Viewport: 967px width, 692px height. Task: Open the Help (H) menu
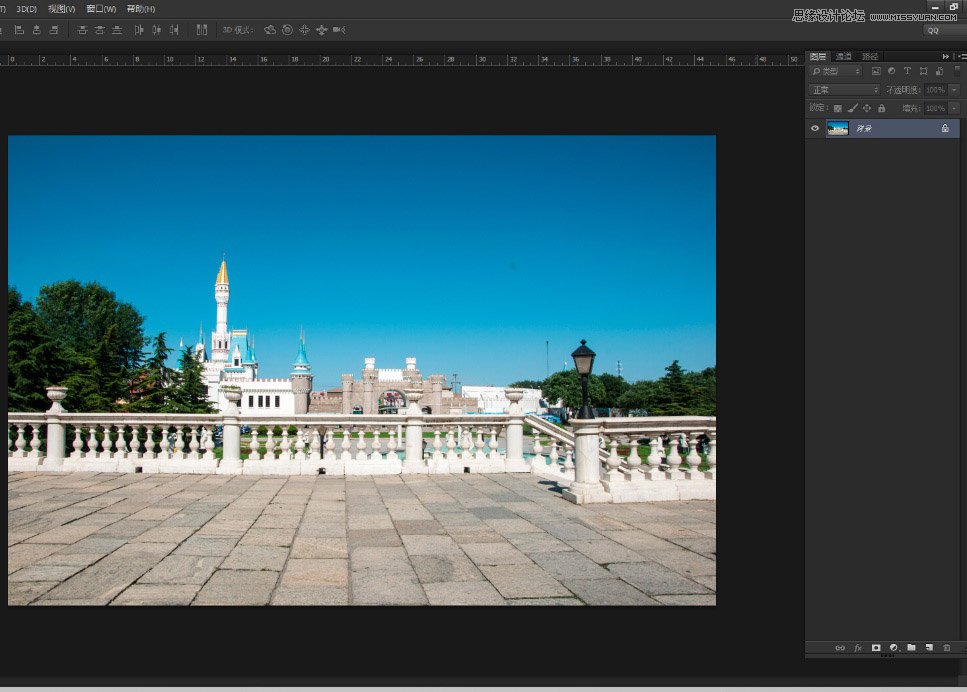[x=141, y=9]
